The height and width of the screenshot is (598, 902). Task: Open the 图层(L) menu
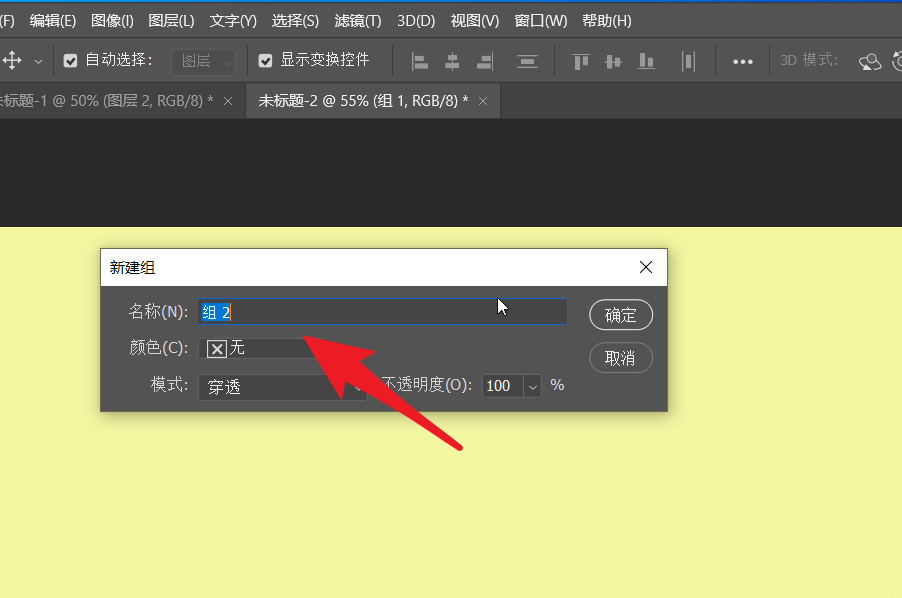[x=171, y=20]
